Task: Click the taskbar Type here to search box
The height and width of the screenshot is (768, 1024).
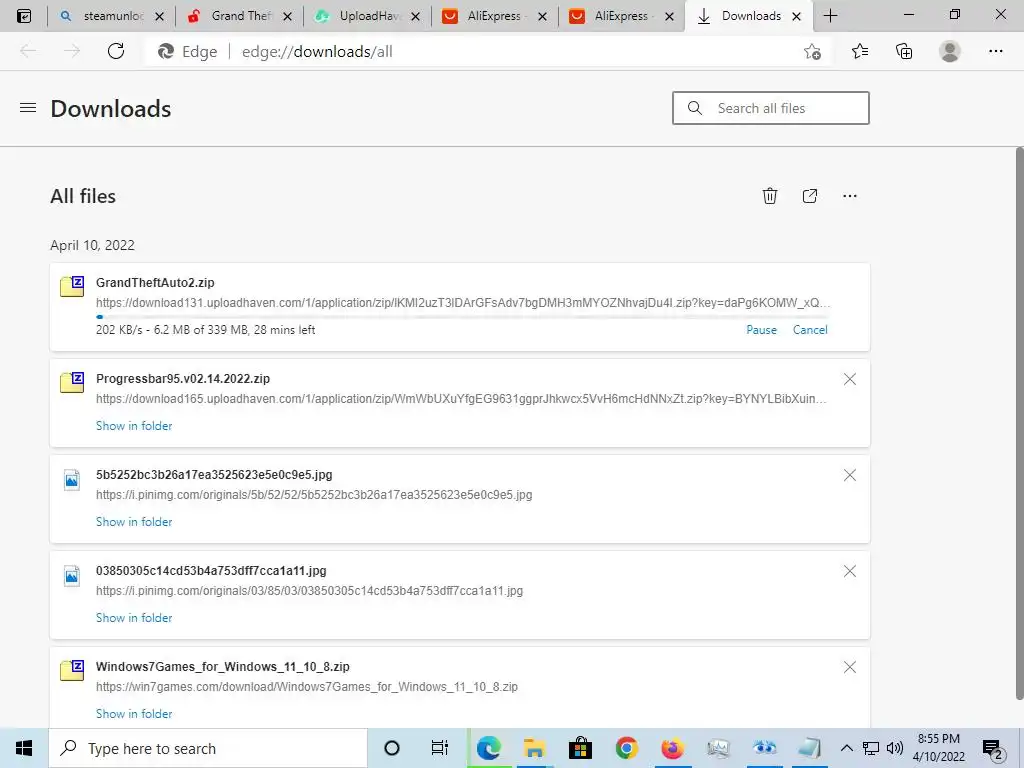Action: point(208,748)
